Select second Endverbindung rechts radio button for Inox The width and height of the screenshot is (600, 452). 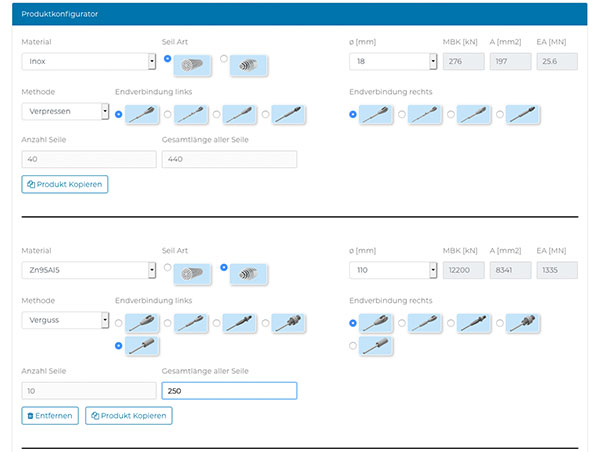click(402, 114)
